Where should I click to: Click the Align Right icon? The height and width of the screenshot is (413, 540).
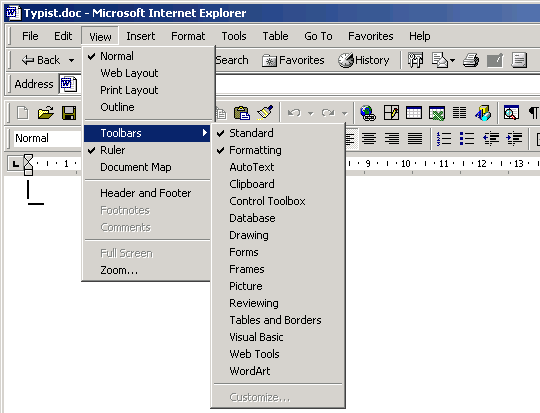(392, 138)
